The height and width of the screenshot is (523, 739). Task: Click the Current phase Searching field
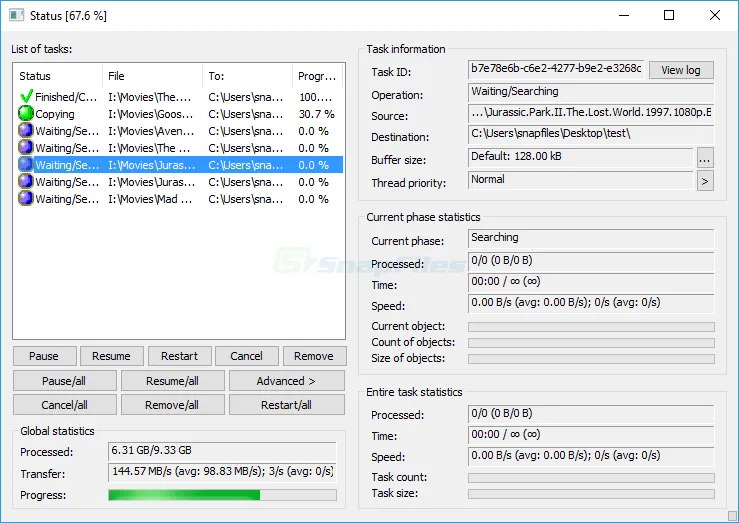coord(591,238)
